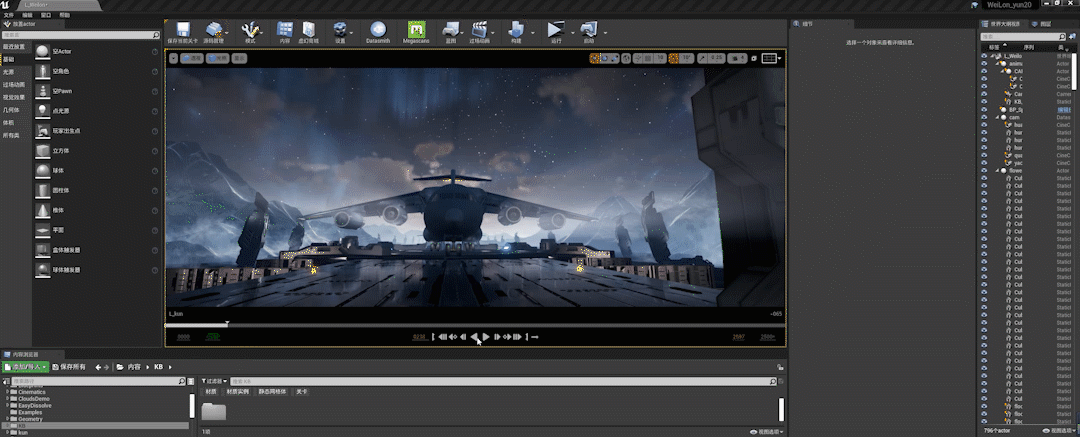Screen dimensions: 1080x437
Task: Click the Play reverse control under viewport
Action: point(475,336)
